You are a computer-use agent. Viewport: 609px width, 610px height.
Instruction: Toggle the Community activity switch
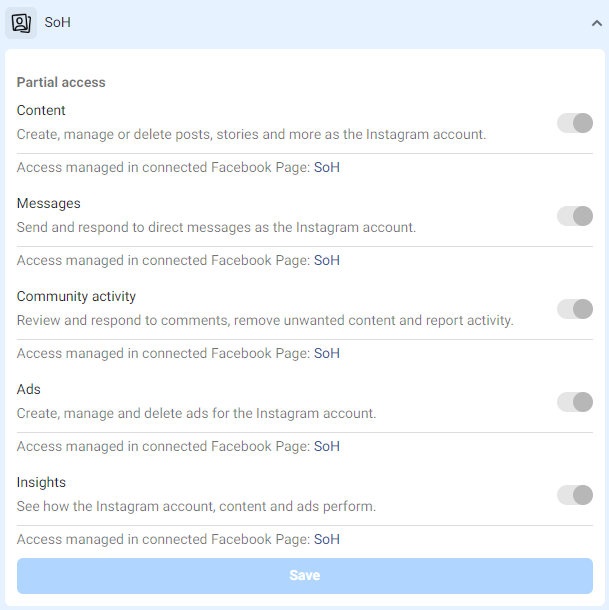tap(575, 309)
